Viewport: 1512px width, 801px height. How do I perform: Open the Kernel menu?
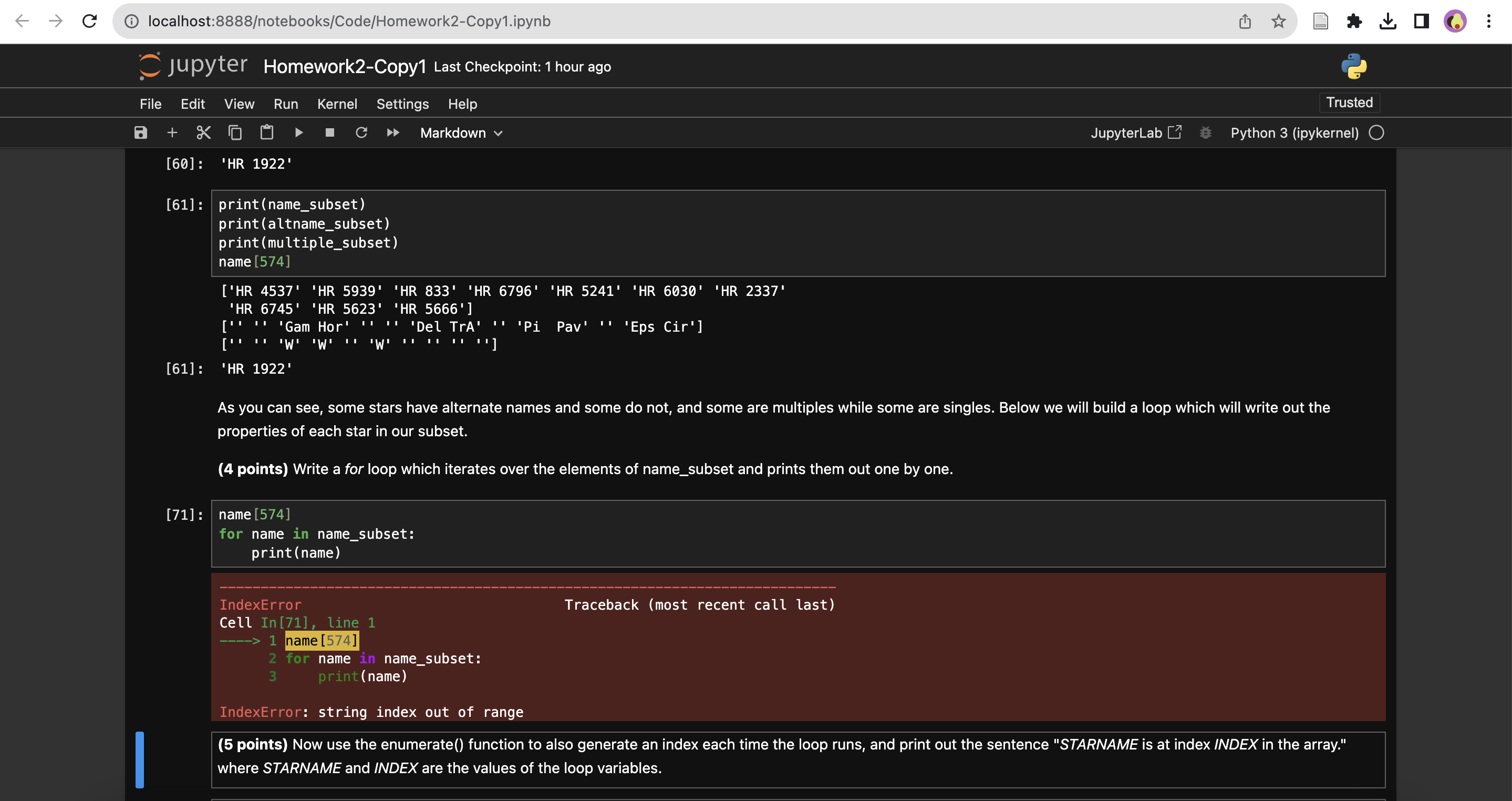(337, 104)
